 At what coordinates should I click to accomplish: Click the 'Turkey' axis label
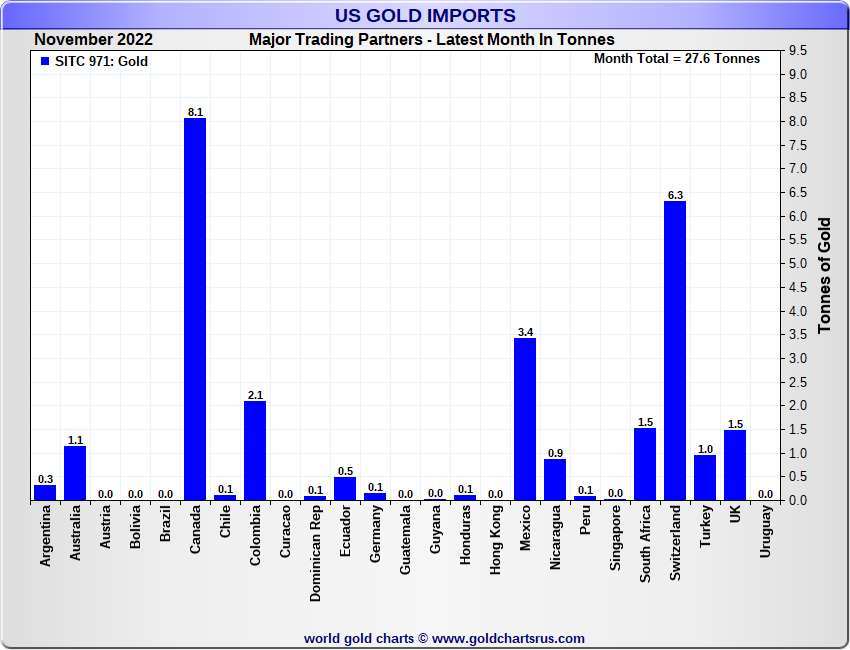(x=705, y=526)
